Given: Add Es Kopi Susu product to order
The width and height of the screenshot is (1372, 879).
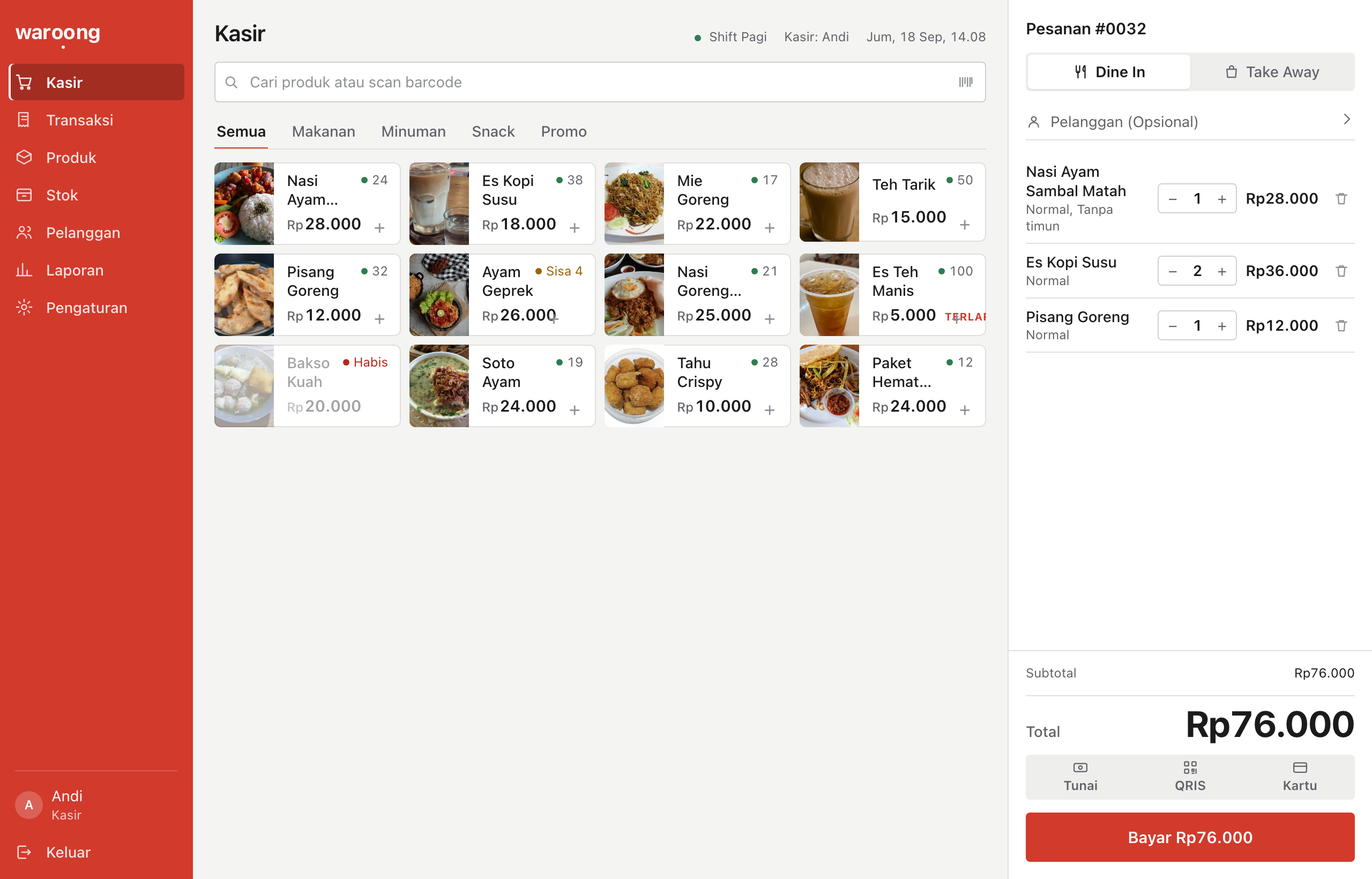Looking at the screenshot, I should click(575, 228).
